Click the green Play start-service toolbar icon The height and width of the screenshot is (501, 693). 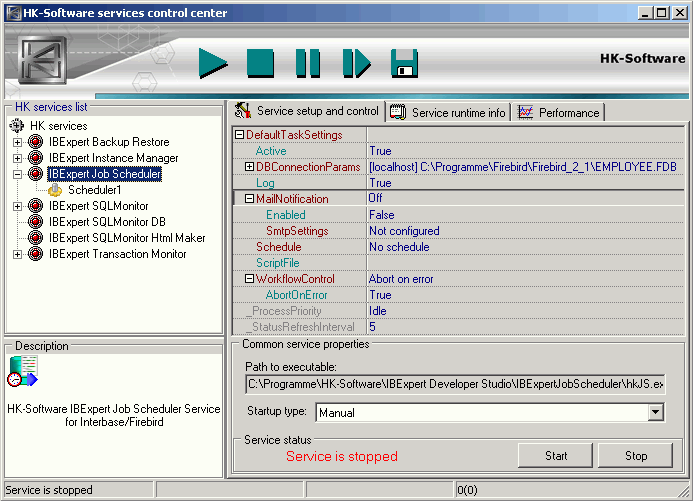(213, 63)
